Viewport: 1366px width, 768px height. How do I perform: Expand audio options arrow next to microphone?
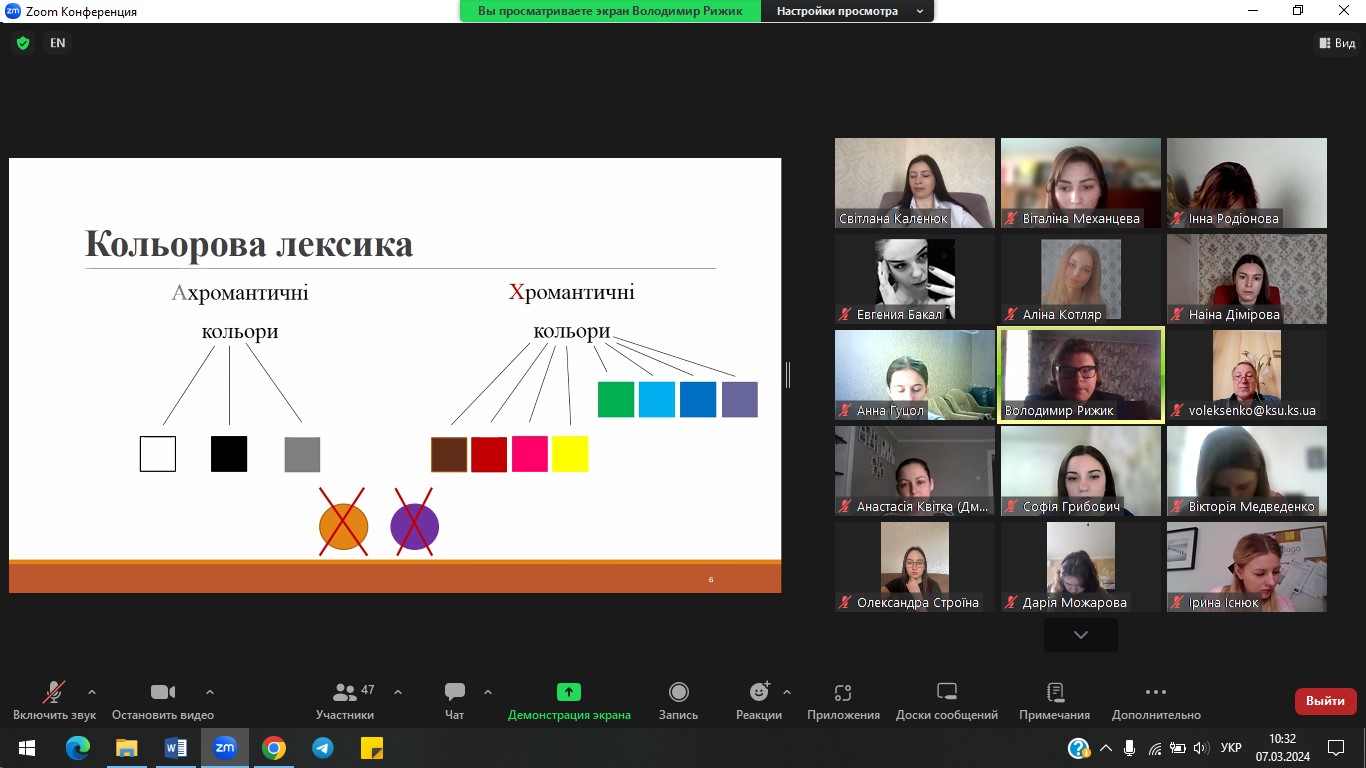[92, 692]
